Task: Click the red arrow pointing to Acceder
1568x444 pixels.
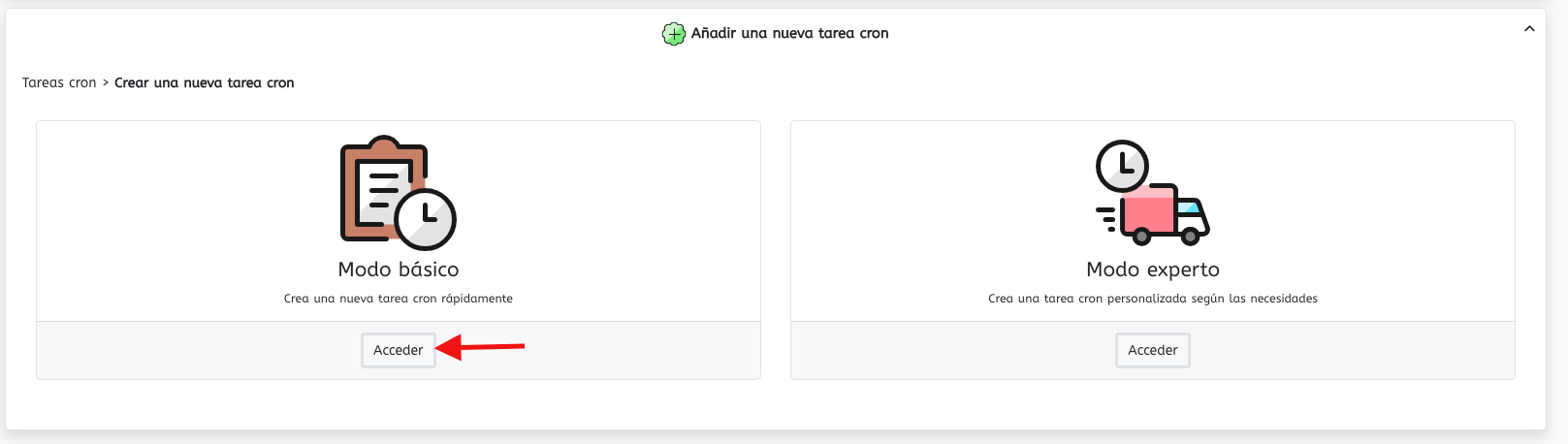Action: pyautogui.click(x=480, y=346)
